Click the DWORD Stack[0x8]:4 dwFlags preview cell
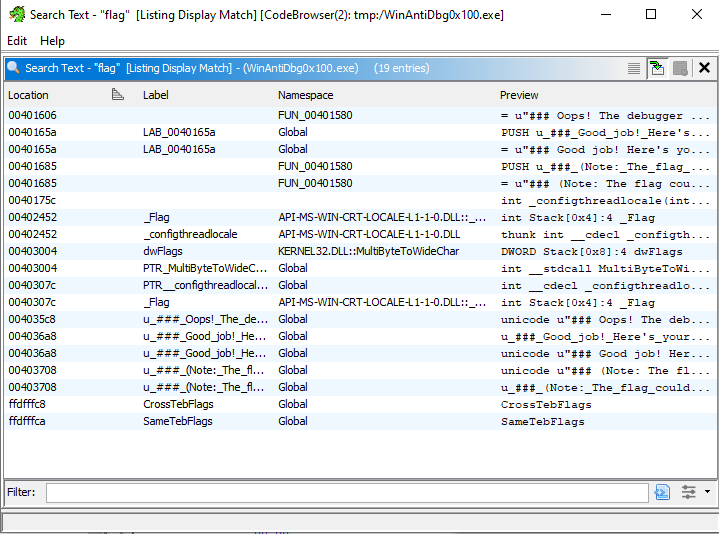The image size is (719, 534). coord(592,252)
